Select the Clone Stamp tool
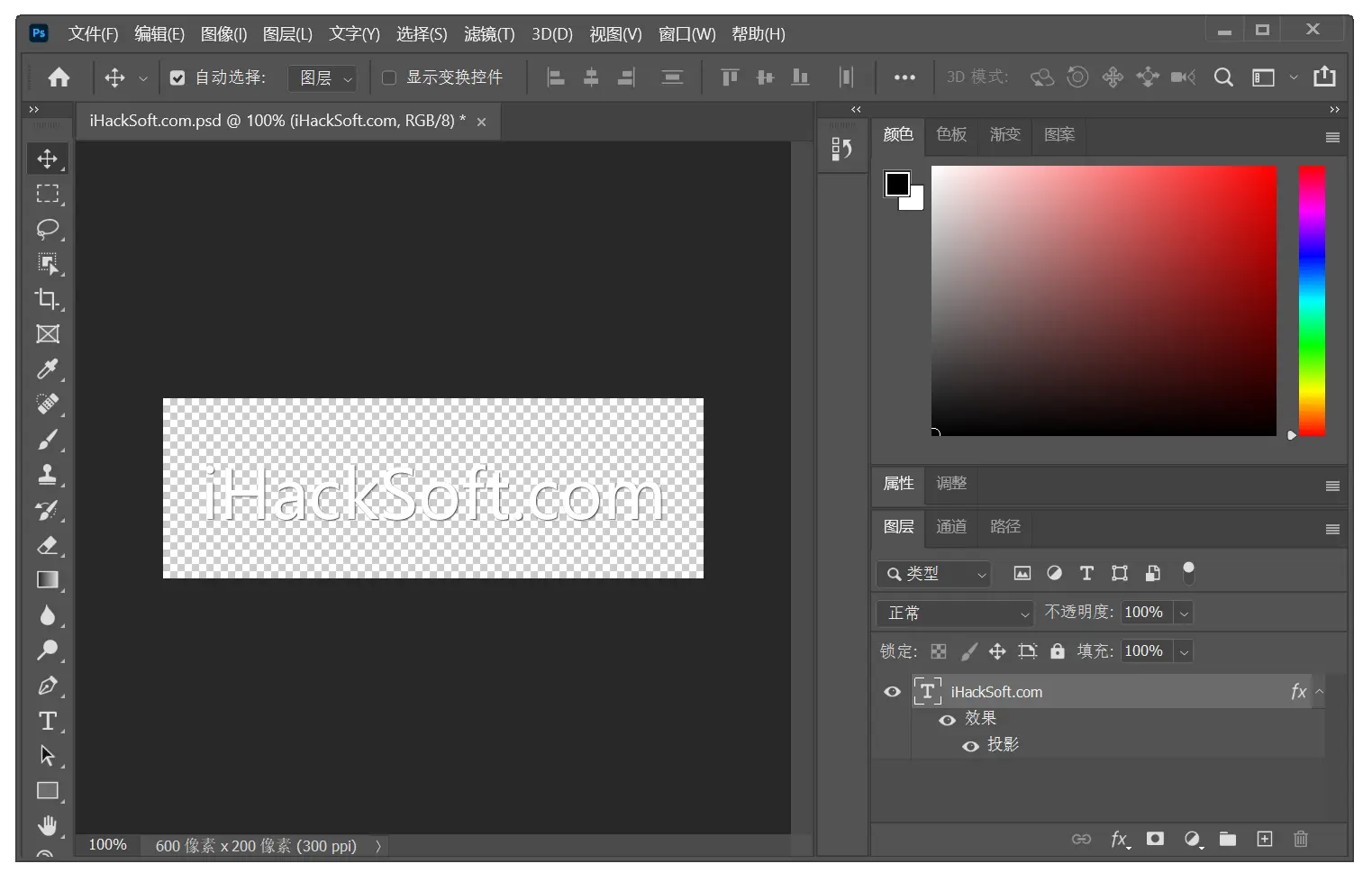The image size is (1372, 882). tap(48, 475)
